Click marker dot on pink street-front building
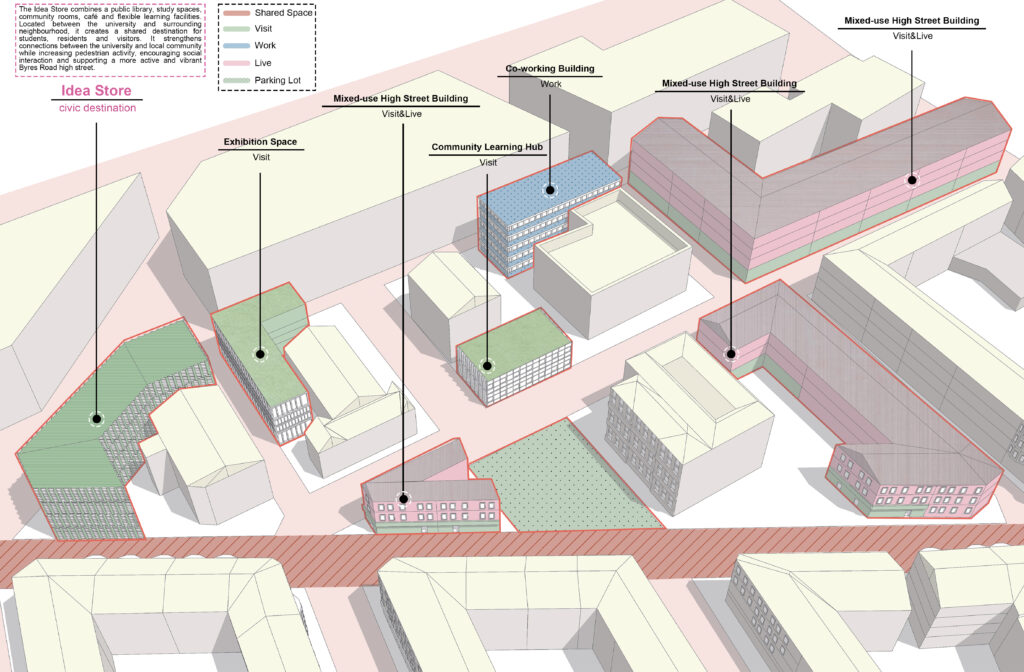 (404, 499)
